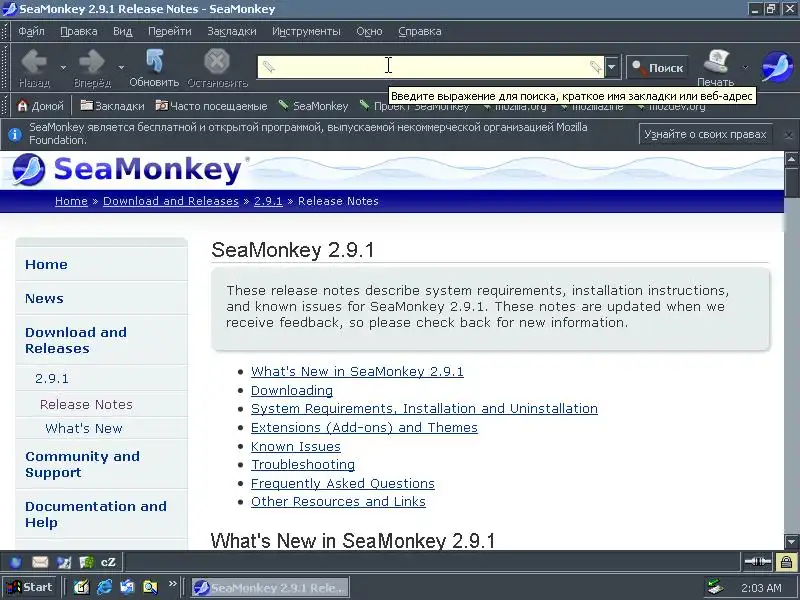Click the Остановить stop icon
Viewport: 800px width, 600px height.
pyautogui.click(x=217, y=61)
